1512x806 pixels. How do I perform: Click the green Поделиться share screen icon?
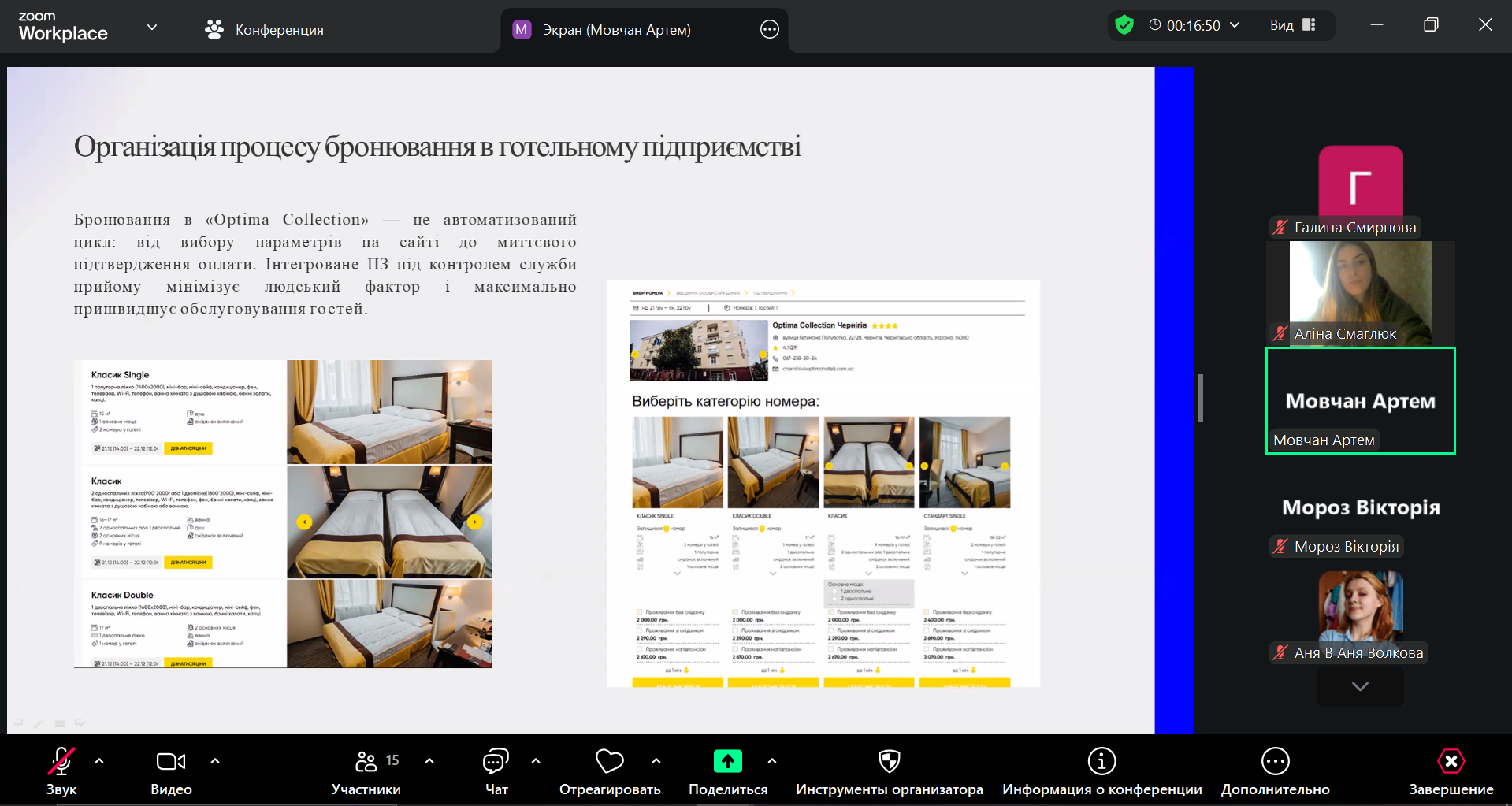727,762
